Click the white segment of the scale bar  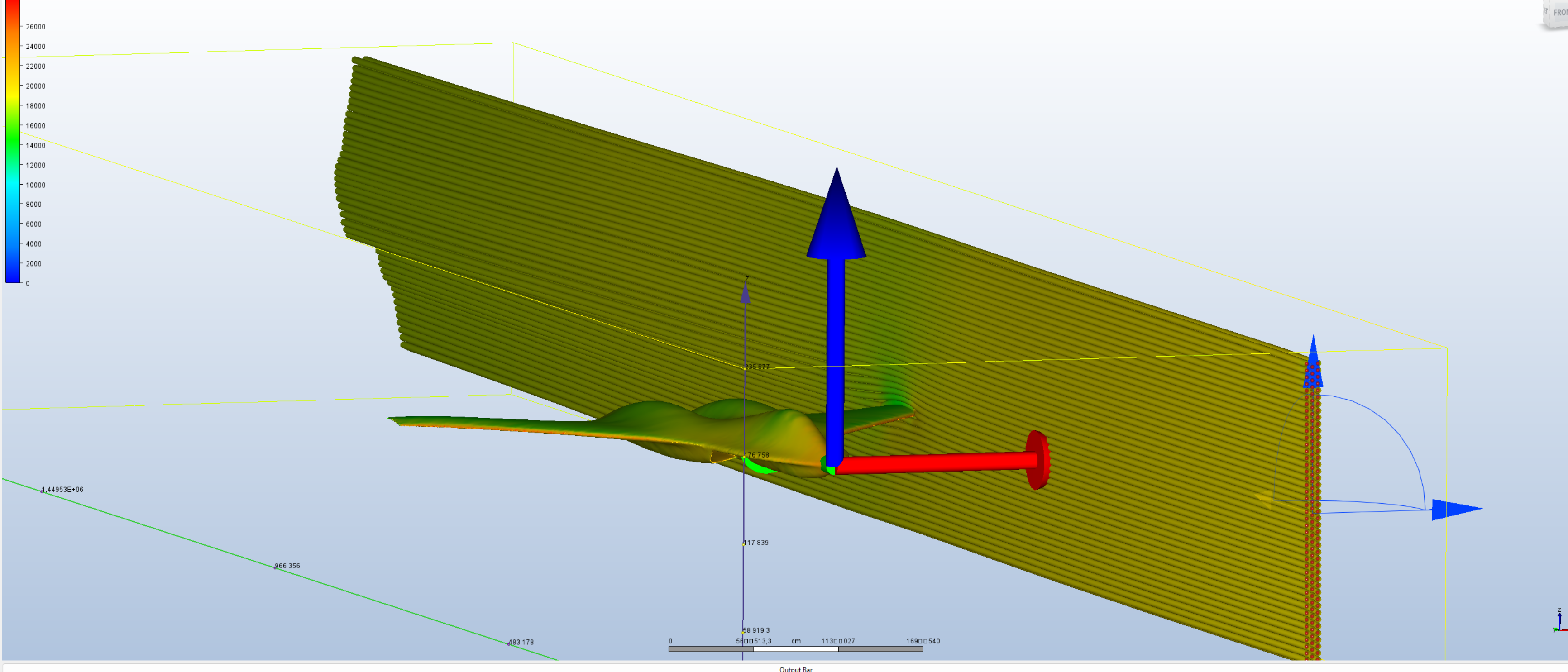coord(796,649)
